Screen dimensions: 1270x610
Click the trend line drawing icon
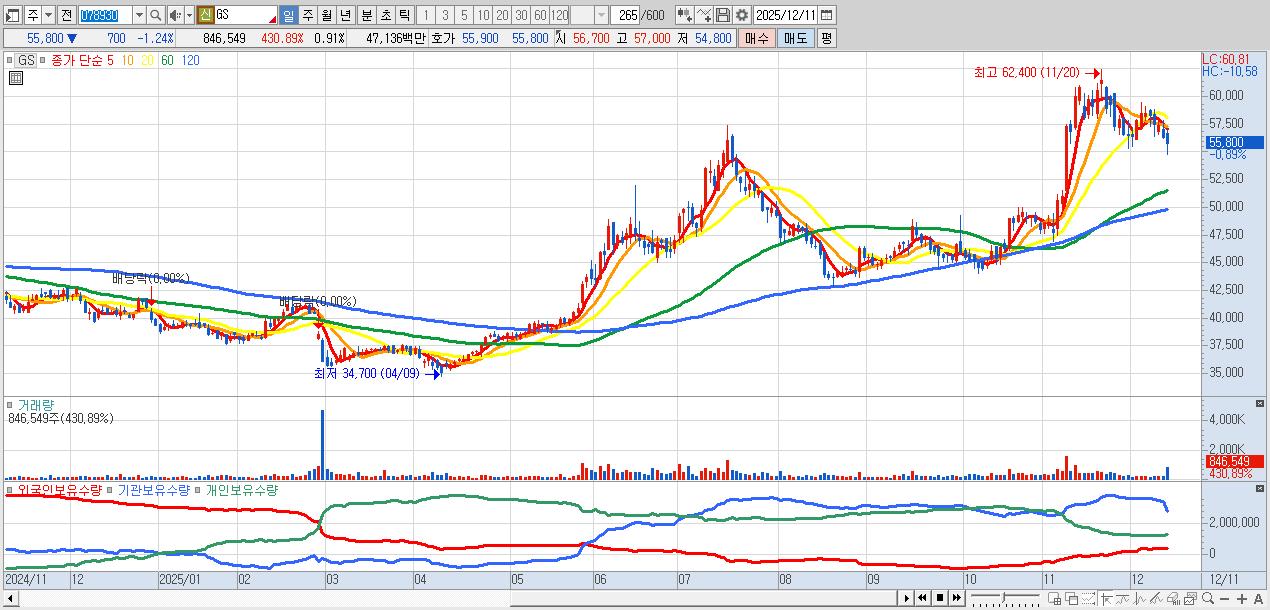(x=1157, y=598)
